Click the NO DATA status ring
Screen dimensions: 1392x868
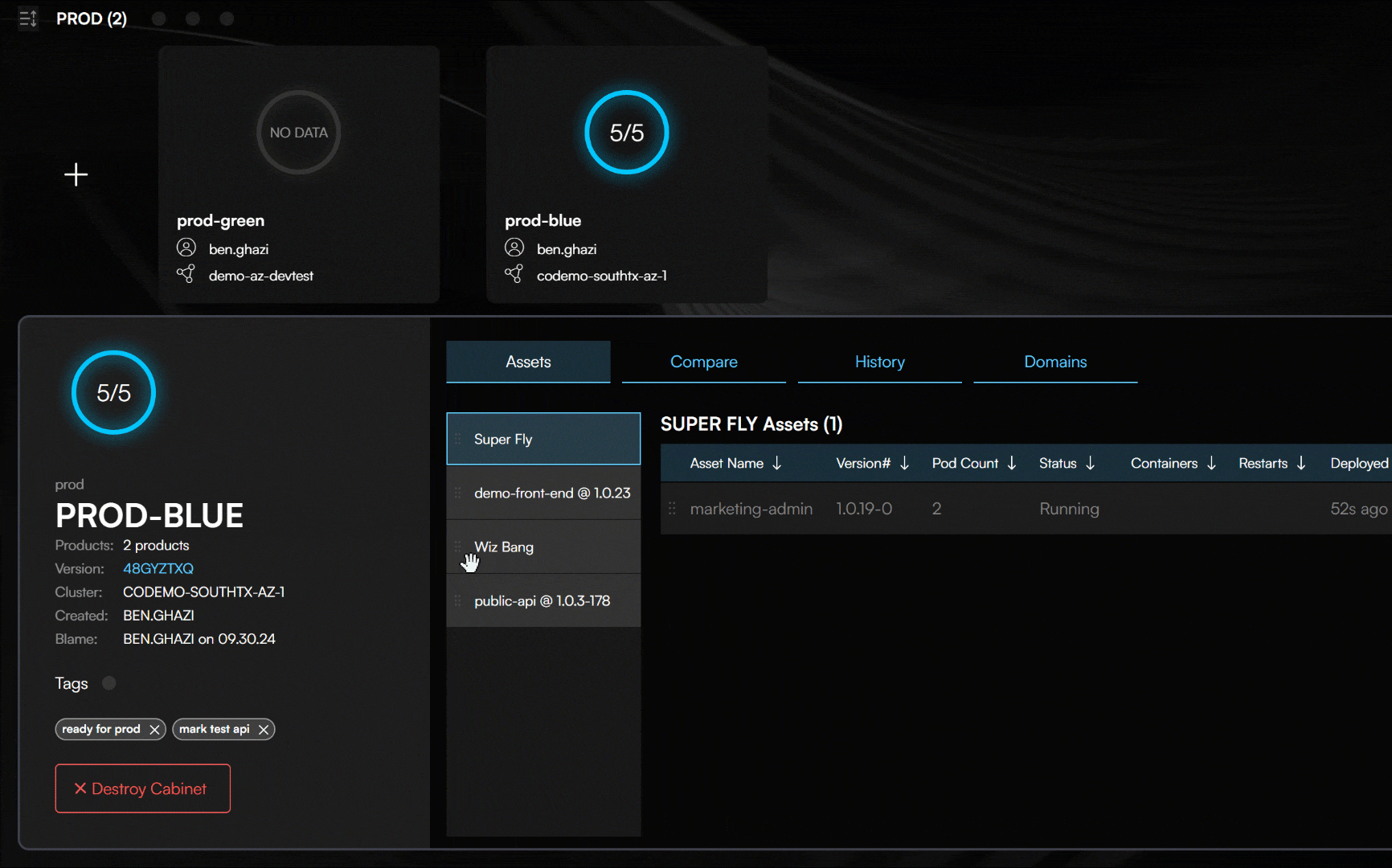click(299, 133)
